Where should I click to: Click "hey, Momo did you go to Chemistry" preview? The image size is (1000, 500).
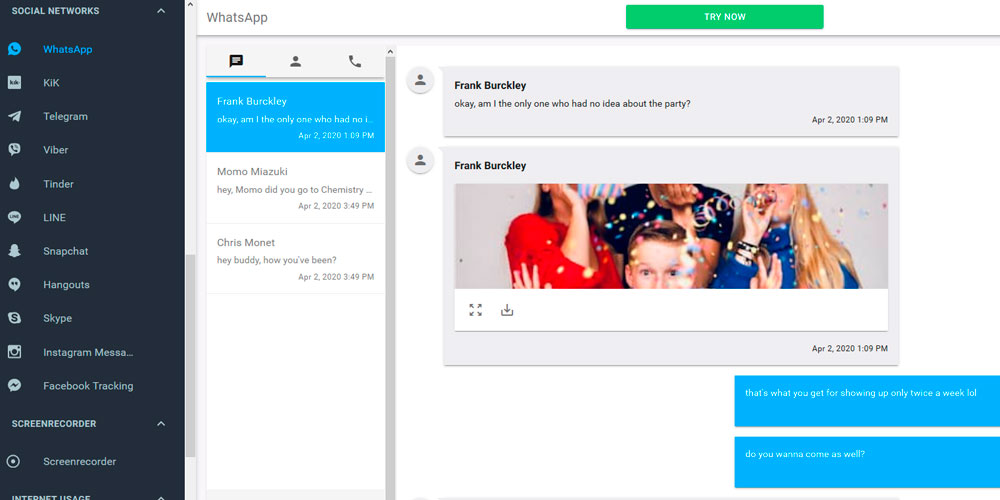click(295, 189)
